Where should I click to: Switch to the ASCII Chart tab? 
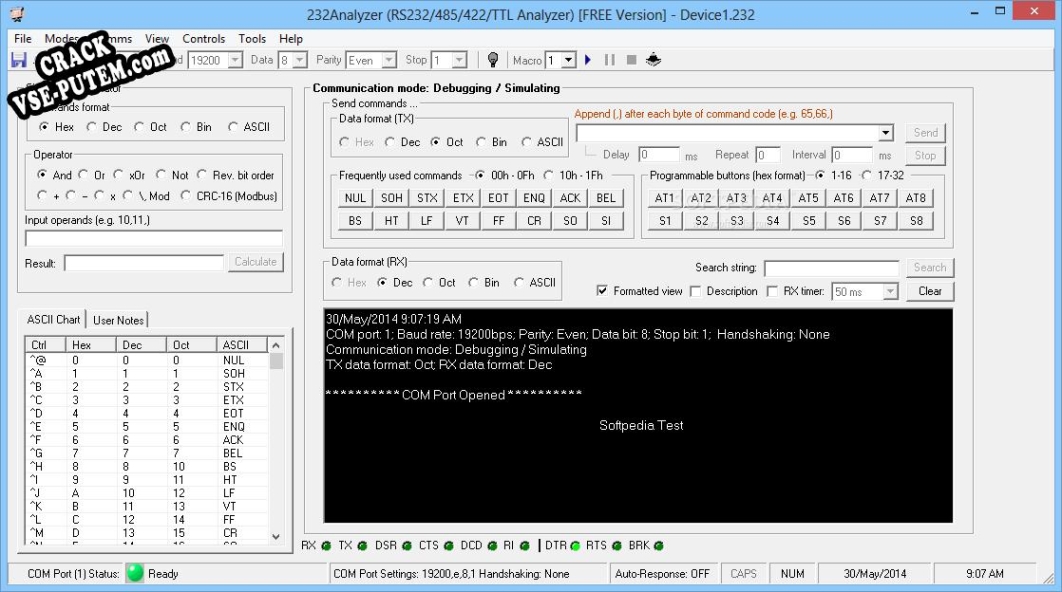coord(54,319)
